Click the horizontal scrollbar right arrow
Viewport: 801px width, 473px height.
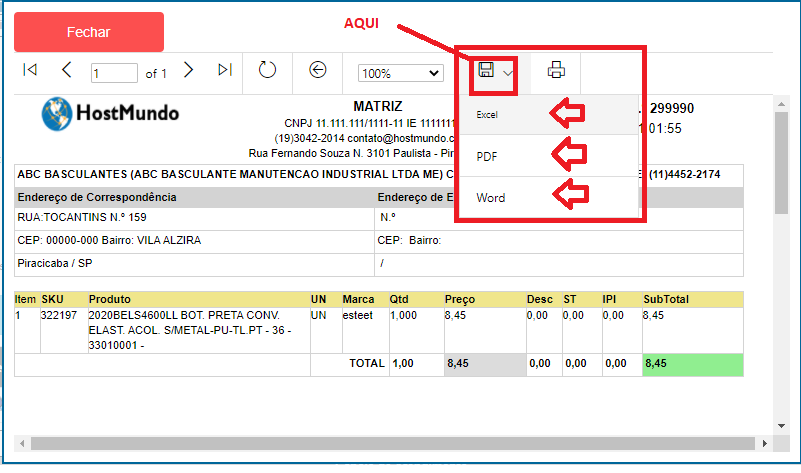pyautogui.click(x=765, y=443)
